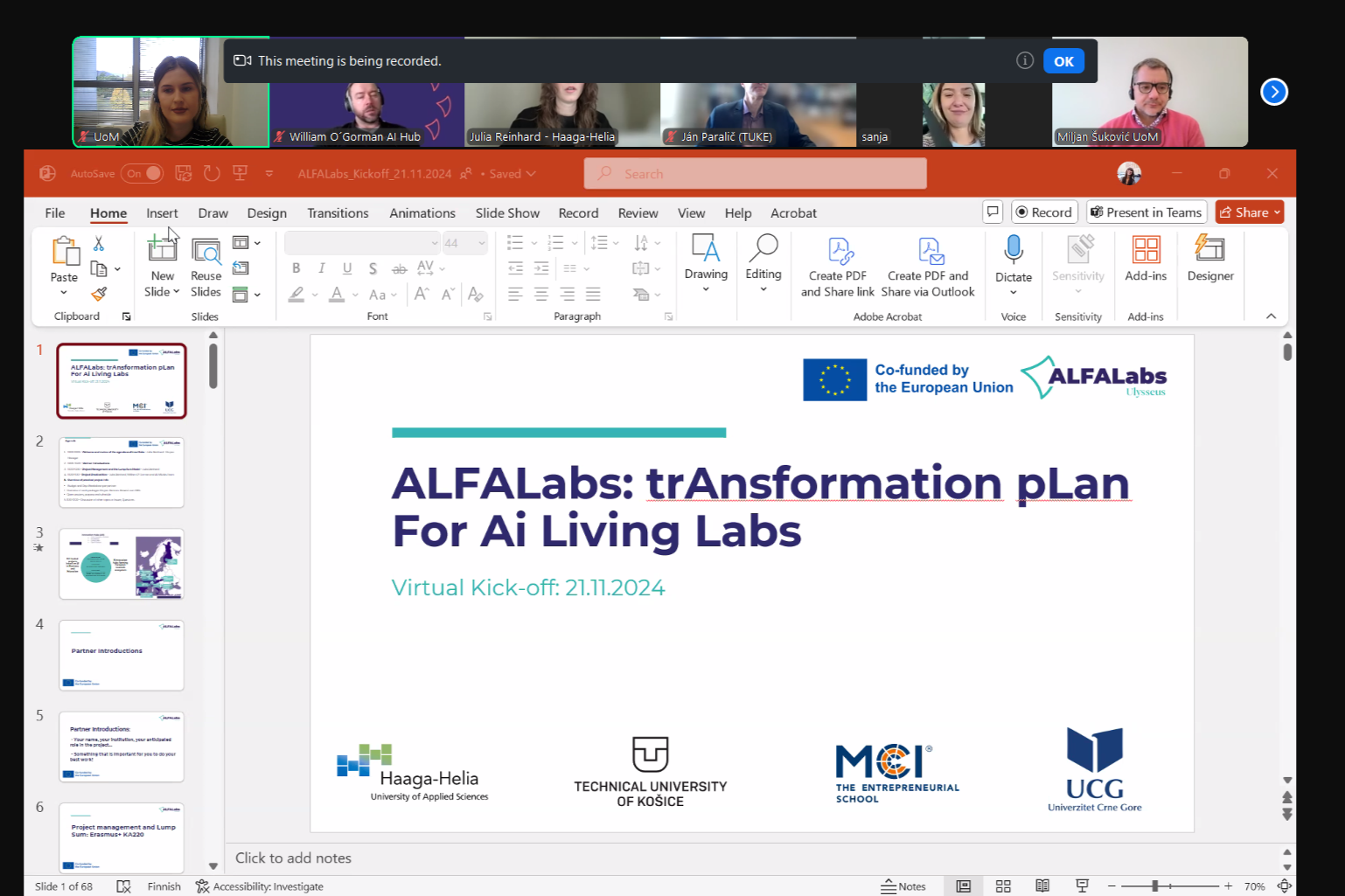Open Reuse Slides
The image size is (1345, 896).
coord(206,267)
